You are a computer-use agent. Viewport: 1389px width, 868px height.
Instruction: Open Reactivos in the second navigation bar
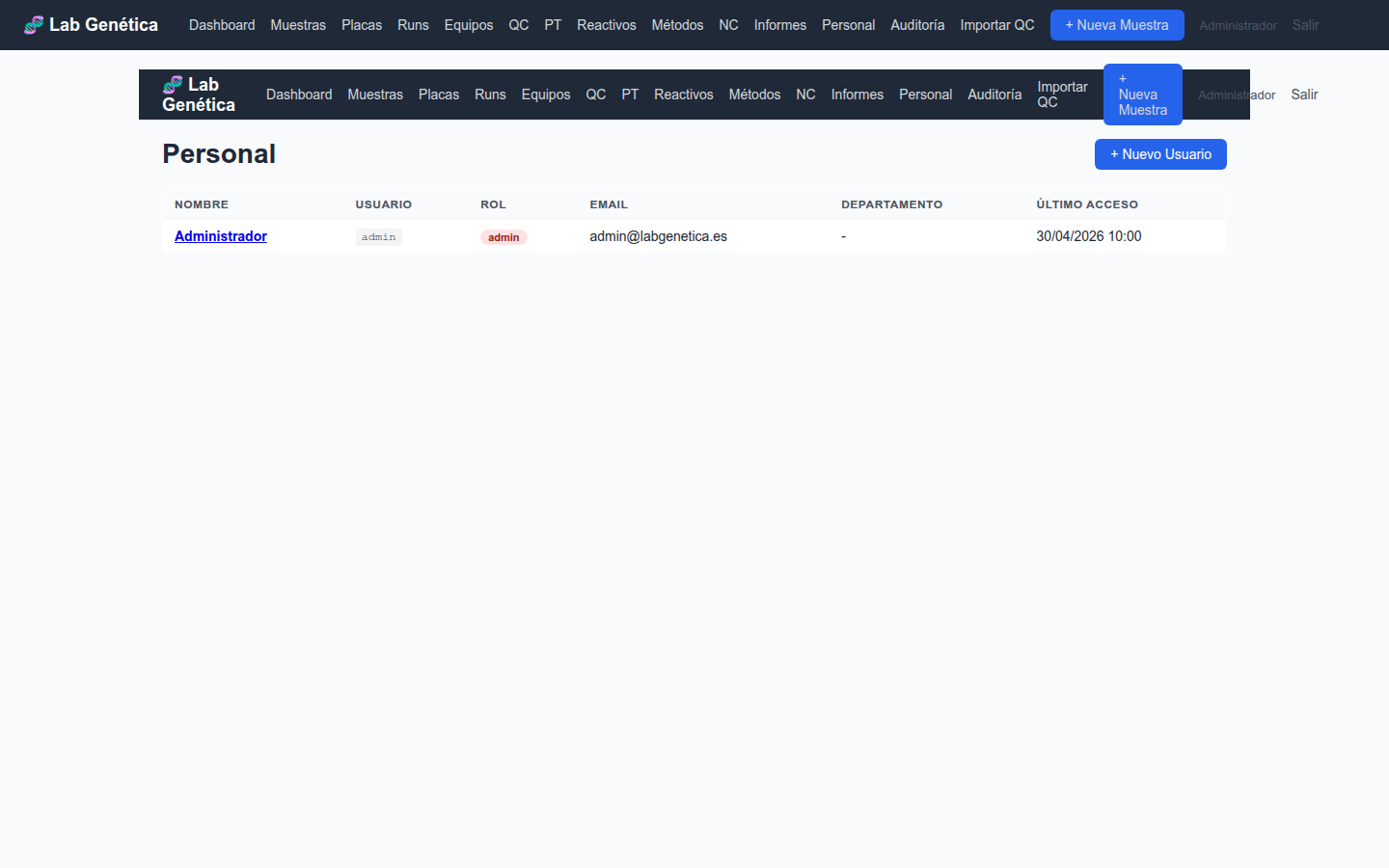point(684,95)
